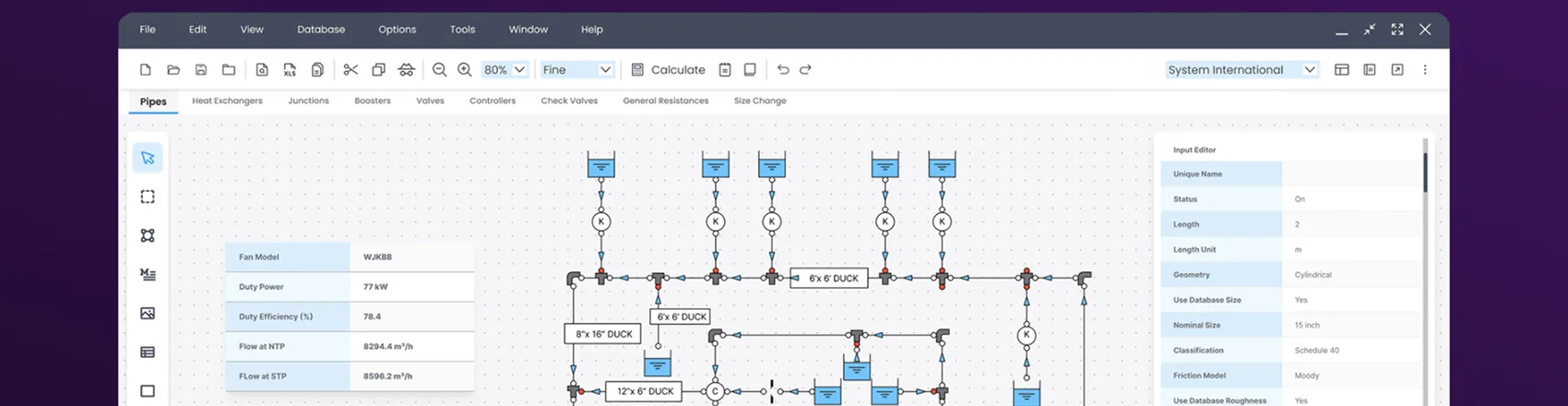Screen dimensions: 1568x406
Task: Select the arrow pointer tool
Action: coord(148,158)
